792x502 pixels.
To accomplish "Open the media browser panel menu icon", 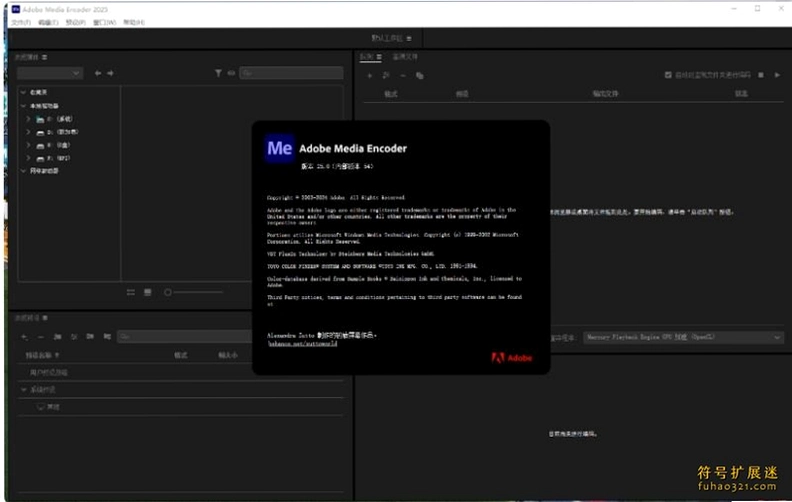I will pos(44,57).
